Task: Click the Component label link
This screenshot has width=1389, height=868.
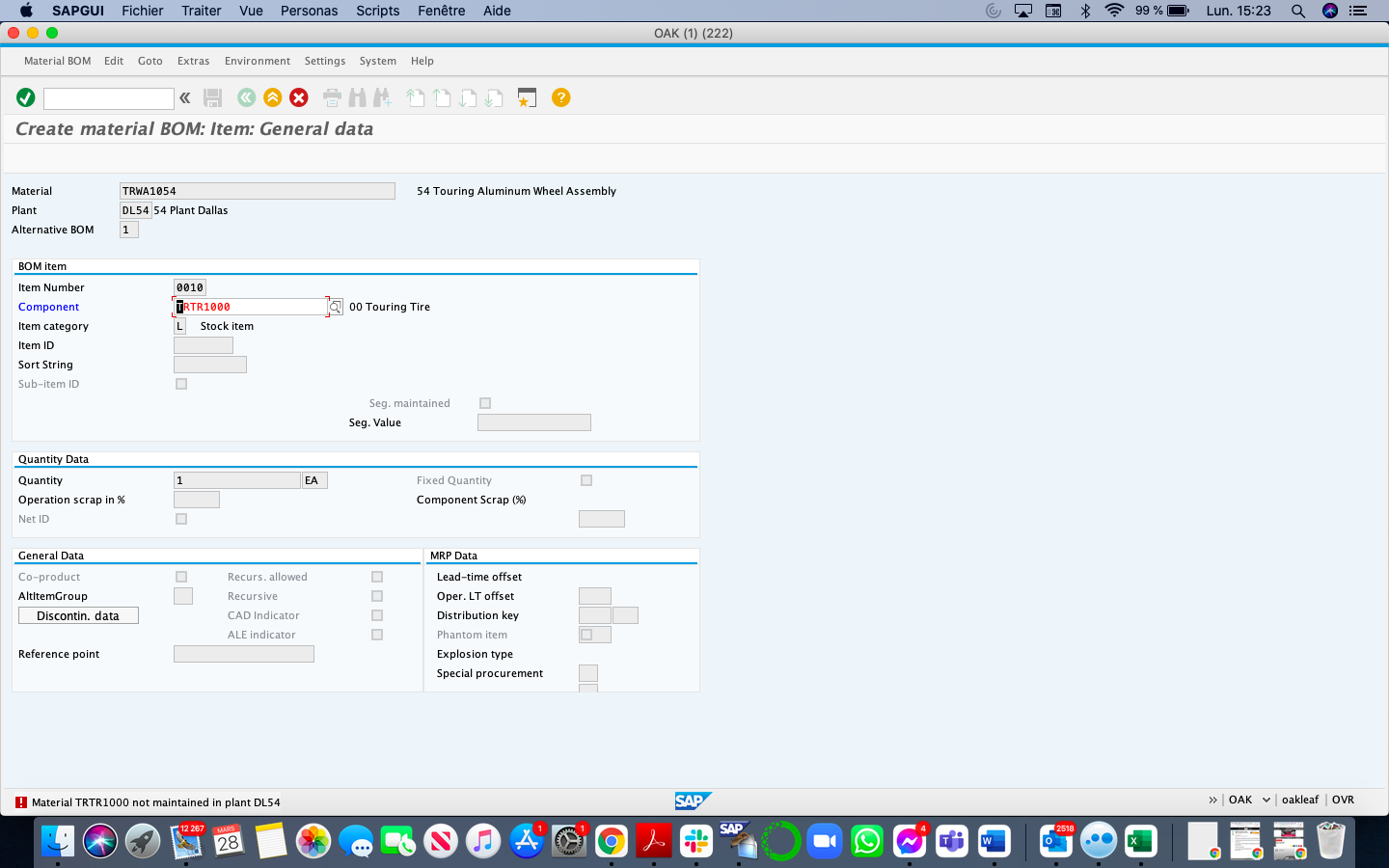Action: click(48, 307)
